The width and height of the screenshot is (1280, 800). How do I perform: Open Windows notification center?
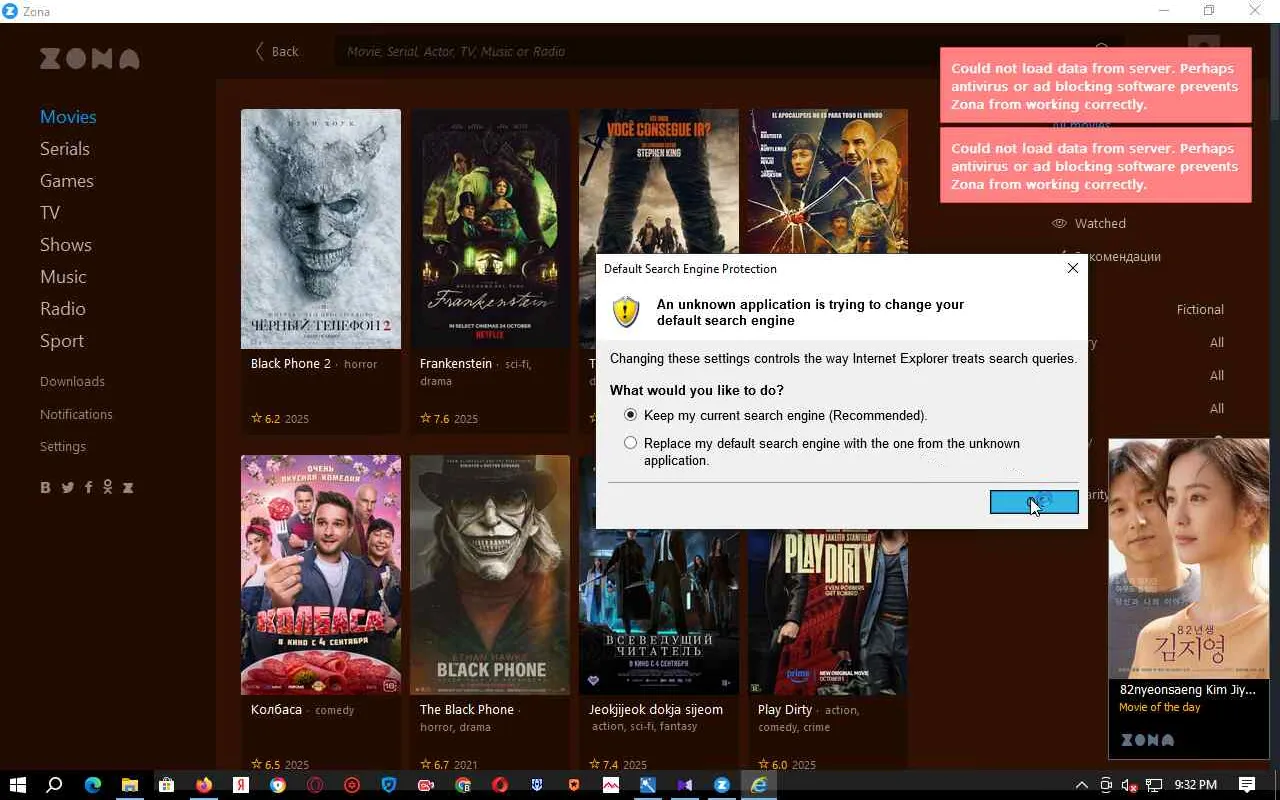click(x=1247, y=785)
